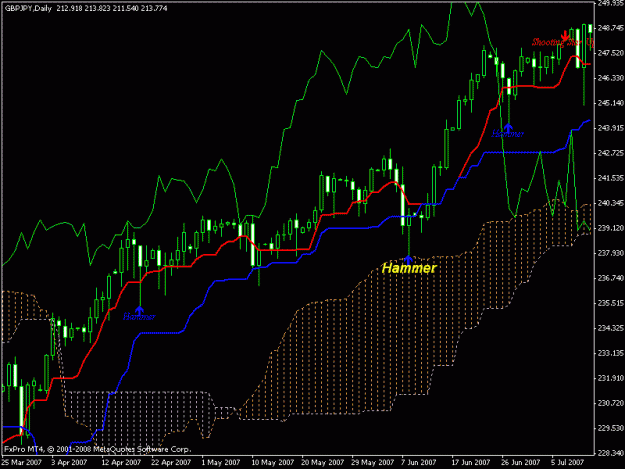Click the blue arrow above the late June Hammer label

point(508,128)
